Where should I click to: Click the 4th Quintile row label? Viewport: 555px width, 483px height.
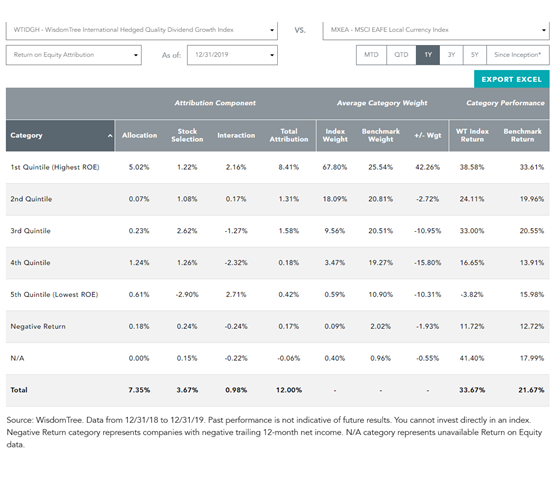[30, 263]
